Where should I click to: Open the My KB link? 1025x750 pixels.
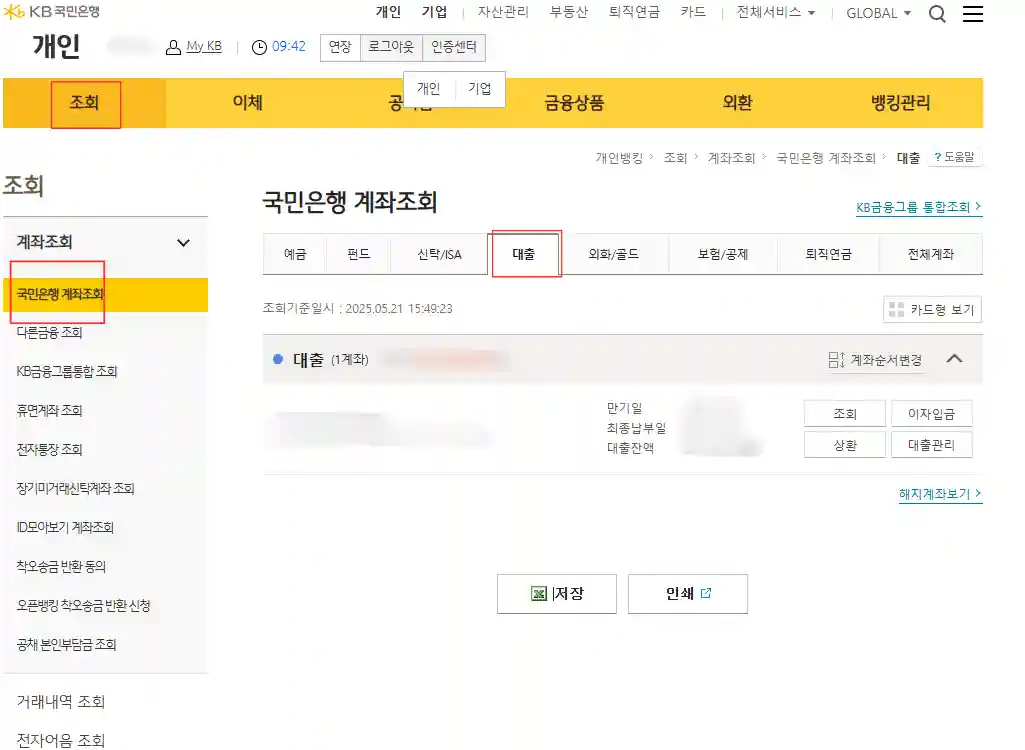point(204,46)
